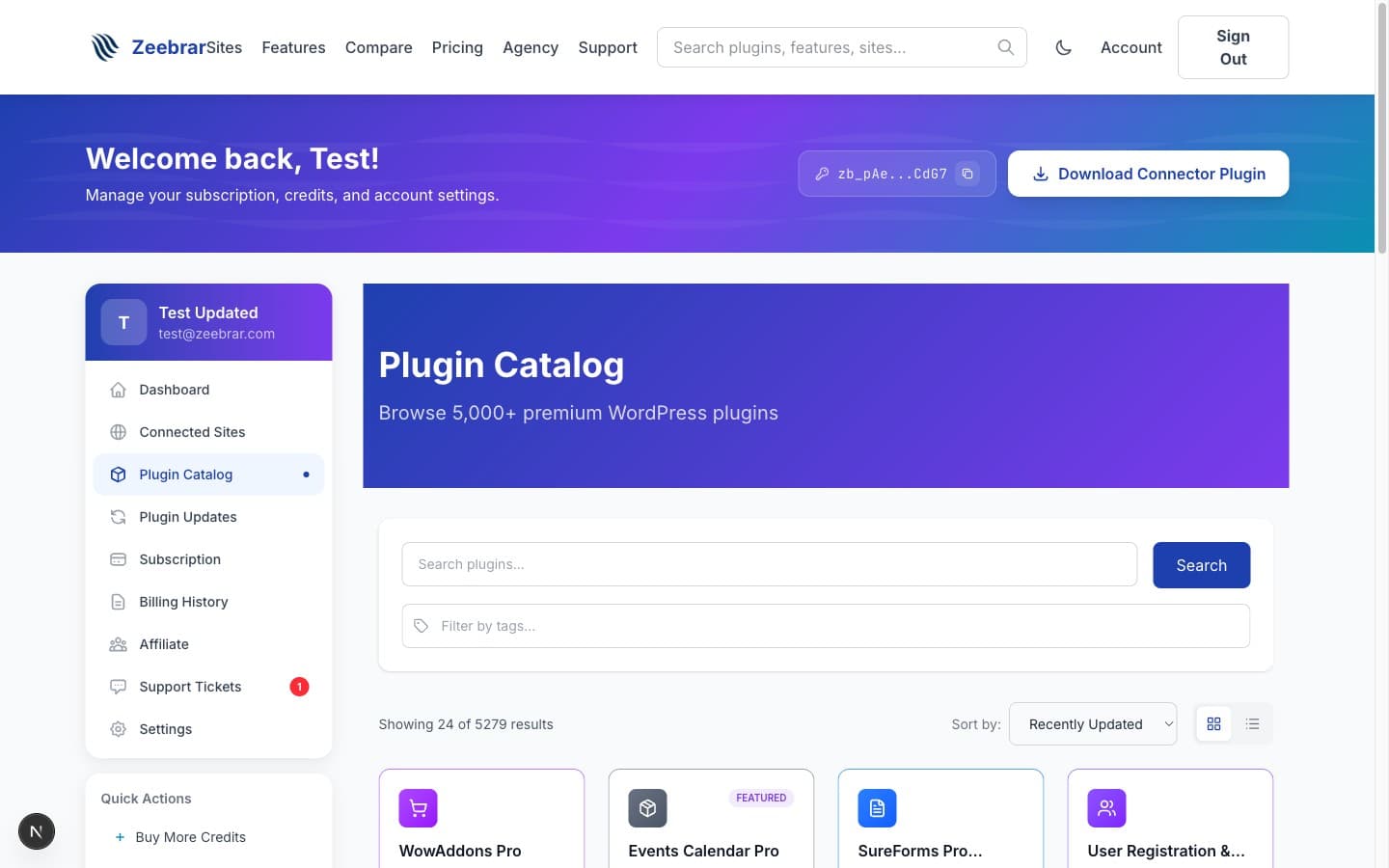Viewport: 1389px width, 868px height.
Task: Switch to list view
Action: [1252, 723]
